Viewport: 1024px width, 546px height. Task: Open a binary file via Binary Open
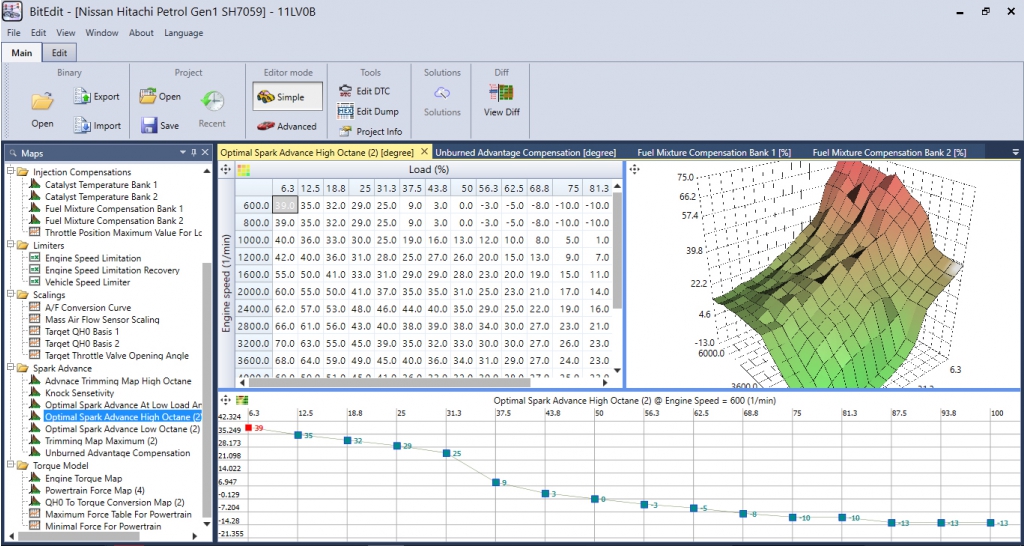click(x=42, y=108)
